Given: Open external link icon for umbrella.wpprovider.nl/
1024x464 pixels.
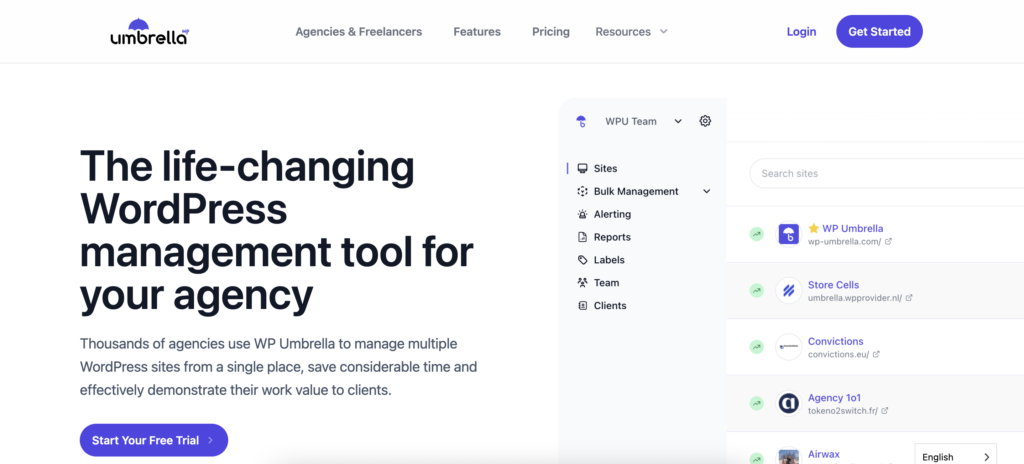Looking at the screenshot, I should tap(908, 297).
